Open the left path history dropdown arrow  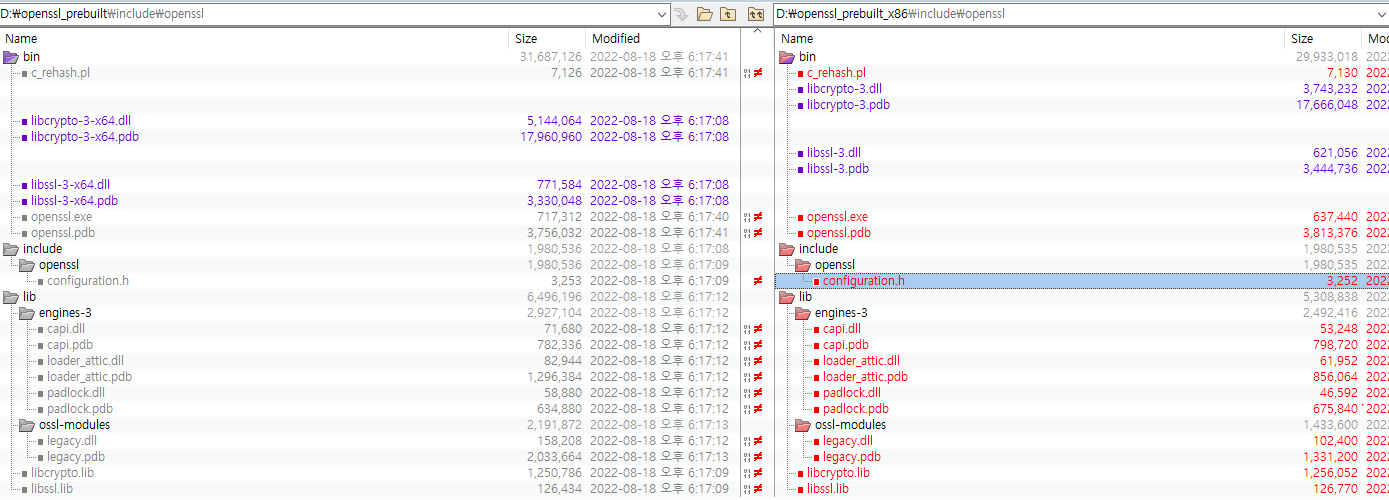(662, 14)
